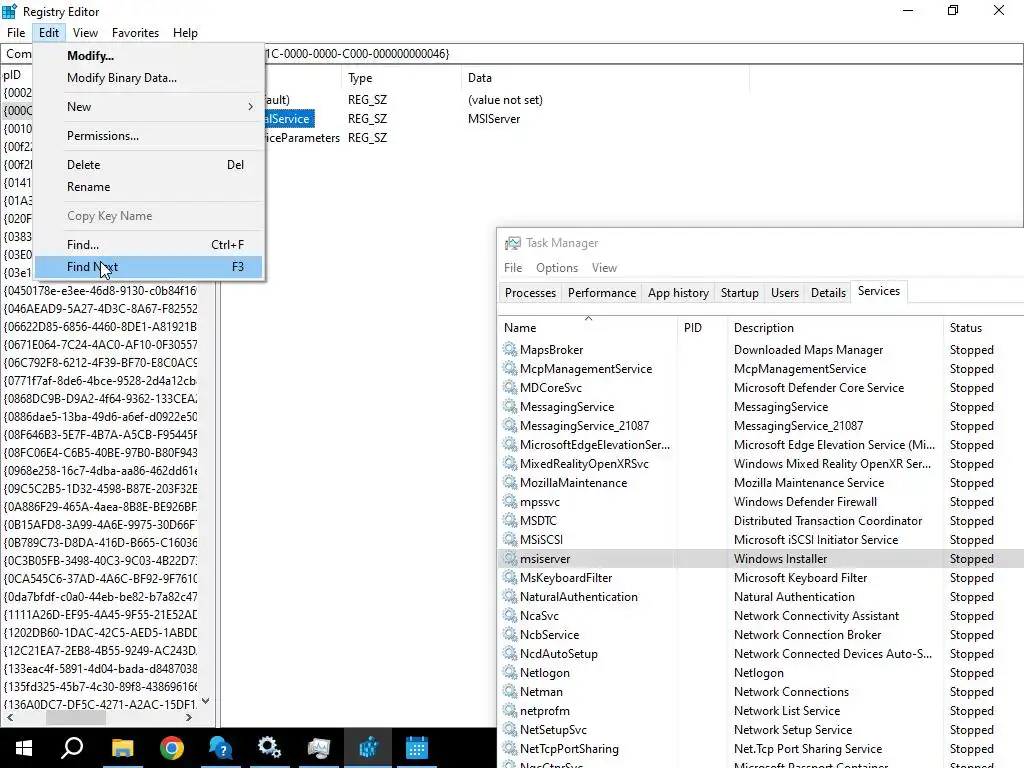The image size is (1024, 768).
Task: Click the MessagingService_21087 service icon
Action: point(509,425)
